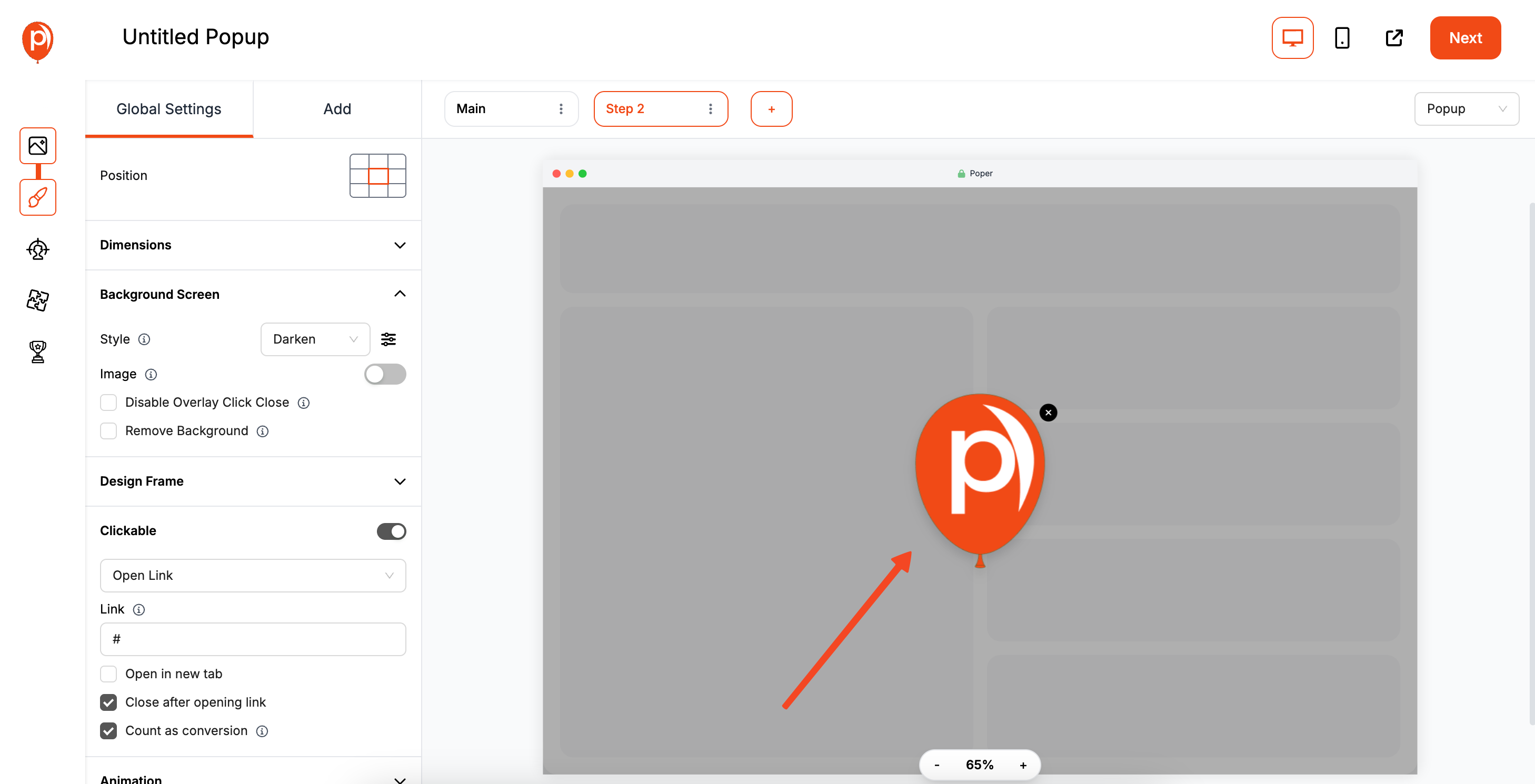Viewport: 1535px width, 784px height.
Task: Zoom out canvas with minus button
Action: pyautogui.click(x=936, y=765)
